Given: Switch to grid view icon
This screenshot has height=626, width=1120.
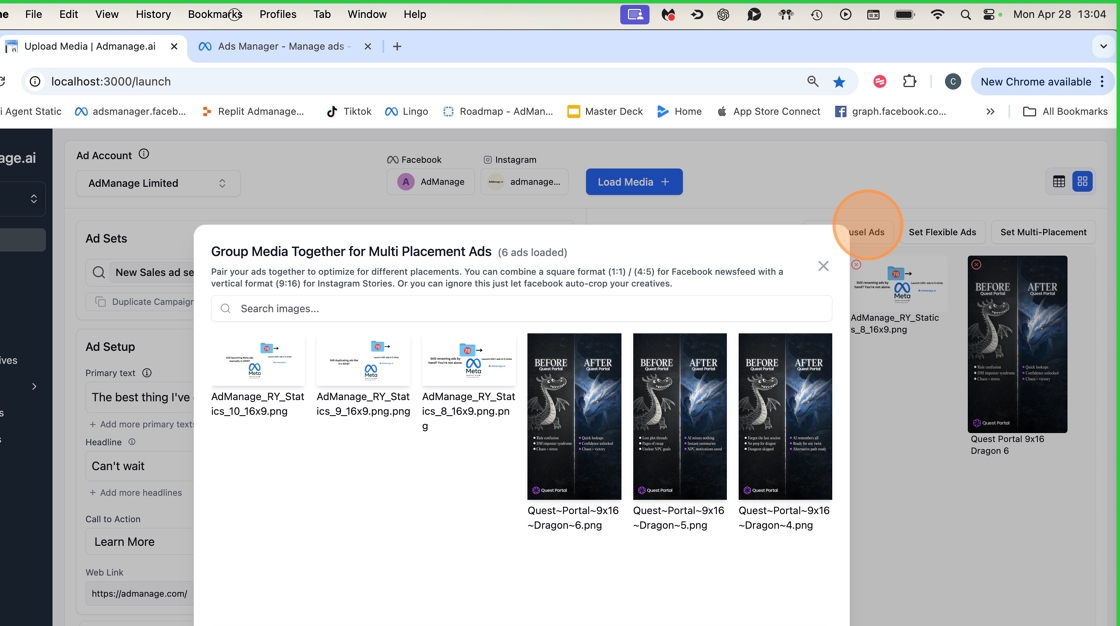Looking at the screenshot, I should click(1082, 182).
